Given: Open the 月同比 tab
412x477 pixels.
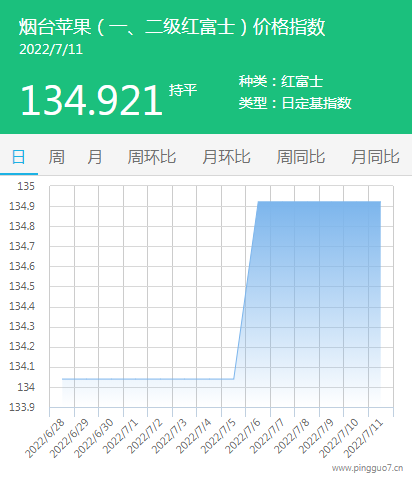Looking at the screenshot, I should 375,157.
